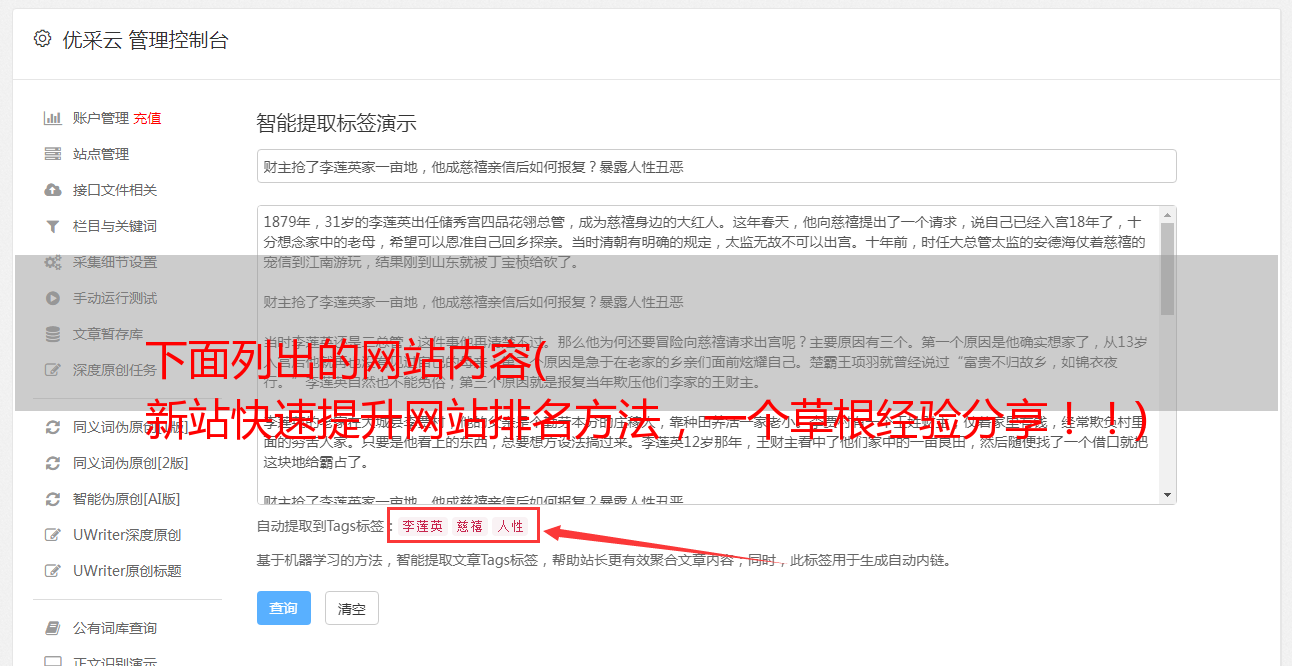Screen dimensions: 1292x666
Task: Click the gear icon beside 优采云 管理控制台
Action: tap(42, 39)
